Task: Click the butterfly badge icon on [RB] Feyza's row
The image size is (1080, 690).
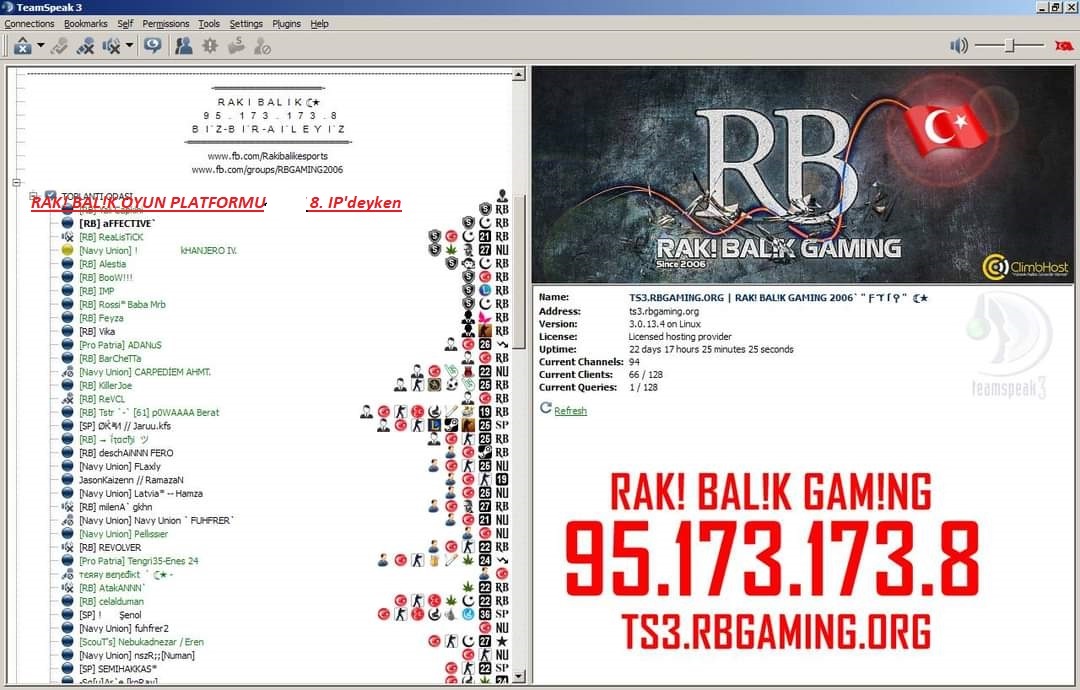Action: pyautogui.click(x=485, y=317)
